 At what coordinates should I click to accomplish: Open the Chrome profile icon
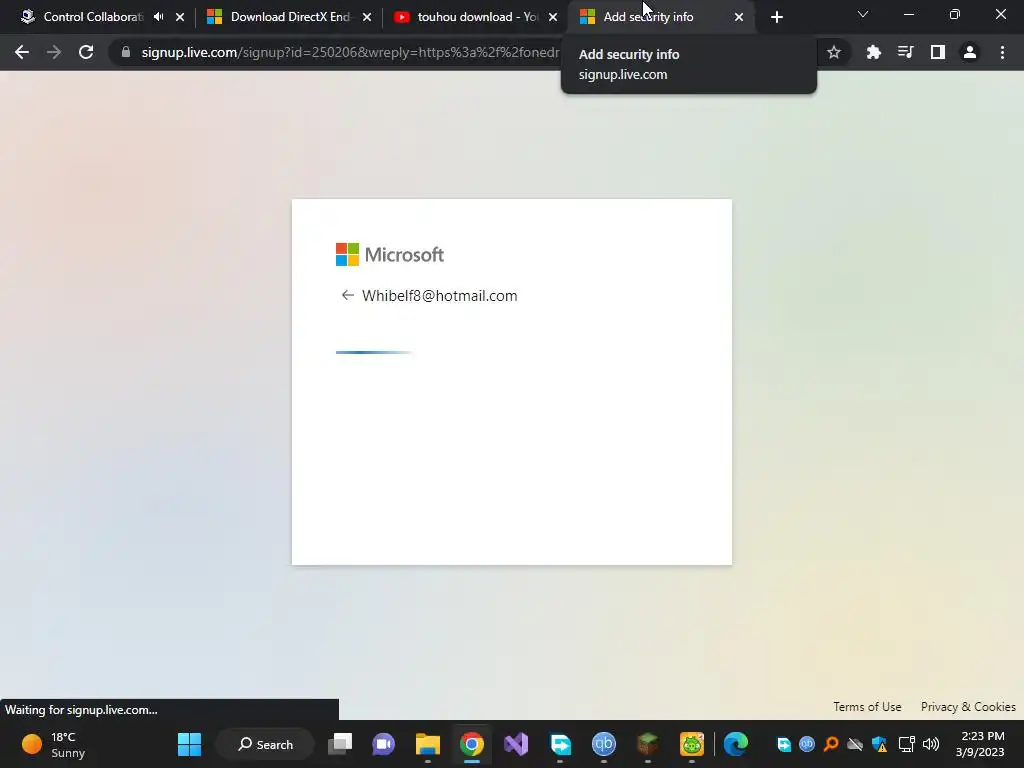click(970, 52)
